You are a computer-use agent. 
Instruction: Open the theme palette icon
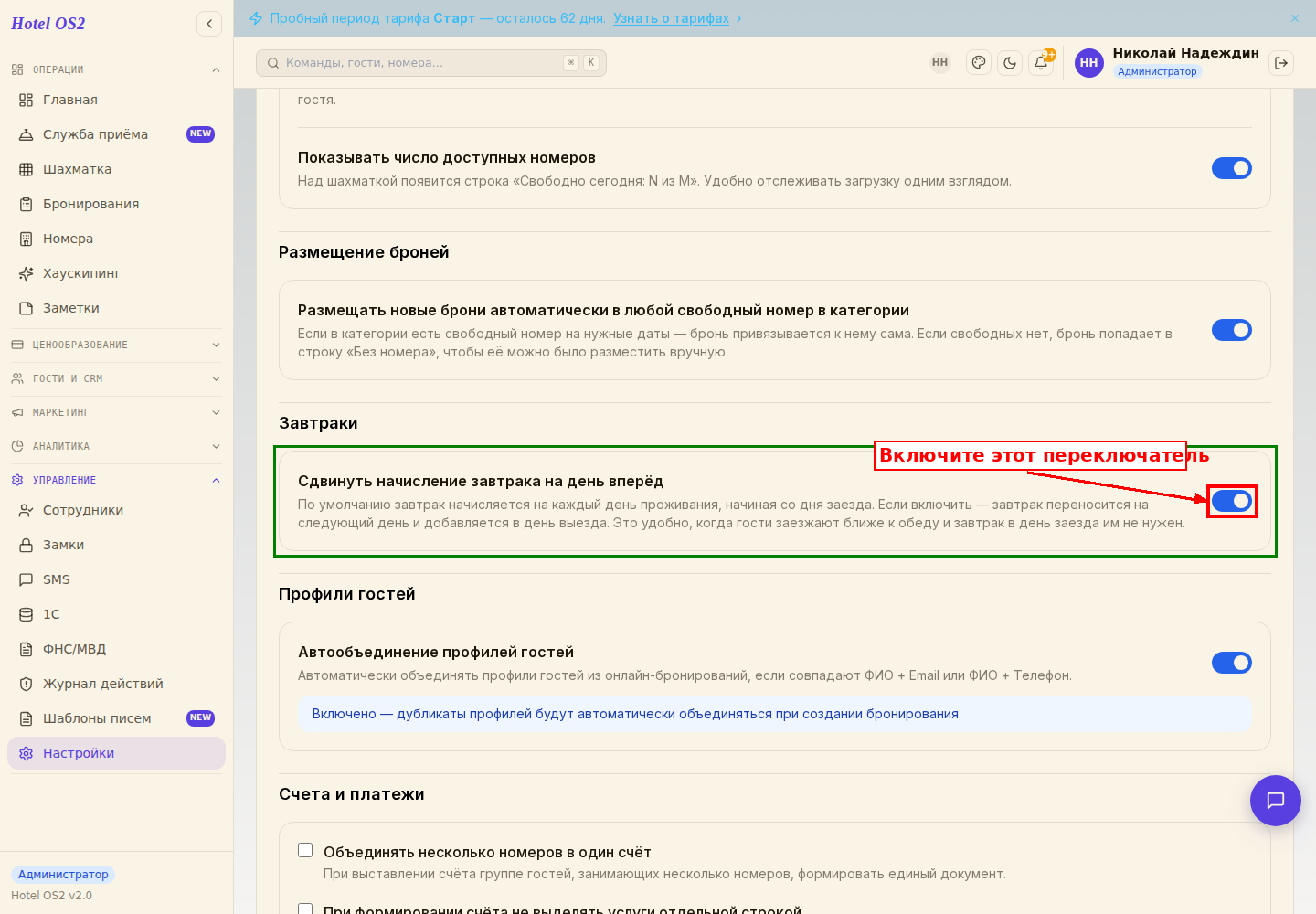(x=979, y=63)
